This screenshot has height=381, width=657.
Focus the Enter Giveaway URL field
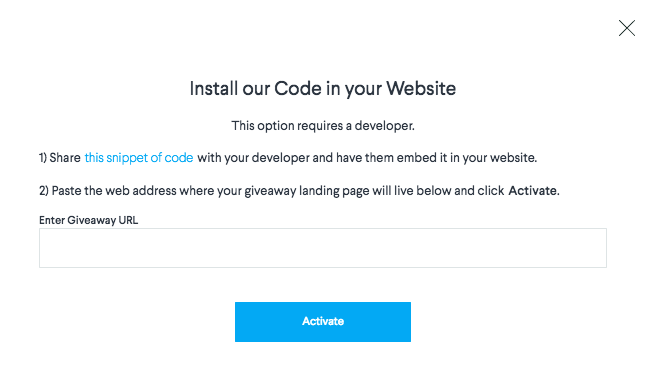[x=323, y=248]
